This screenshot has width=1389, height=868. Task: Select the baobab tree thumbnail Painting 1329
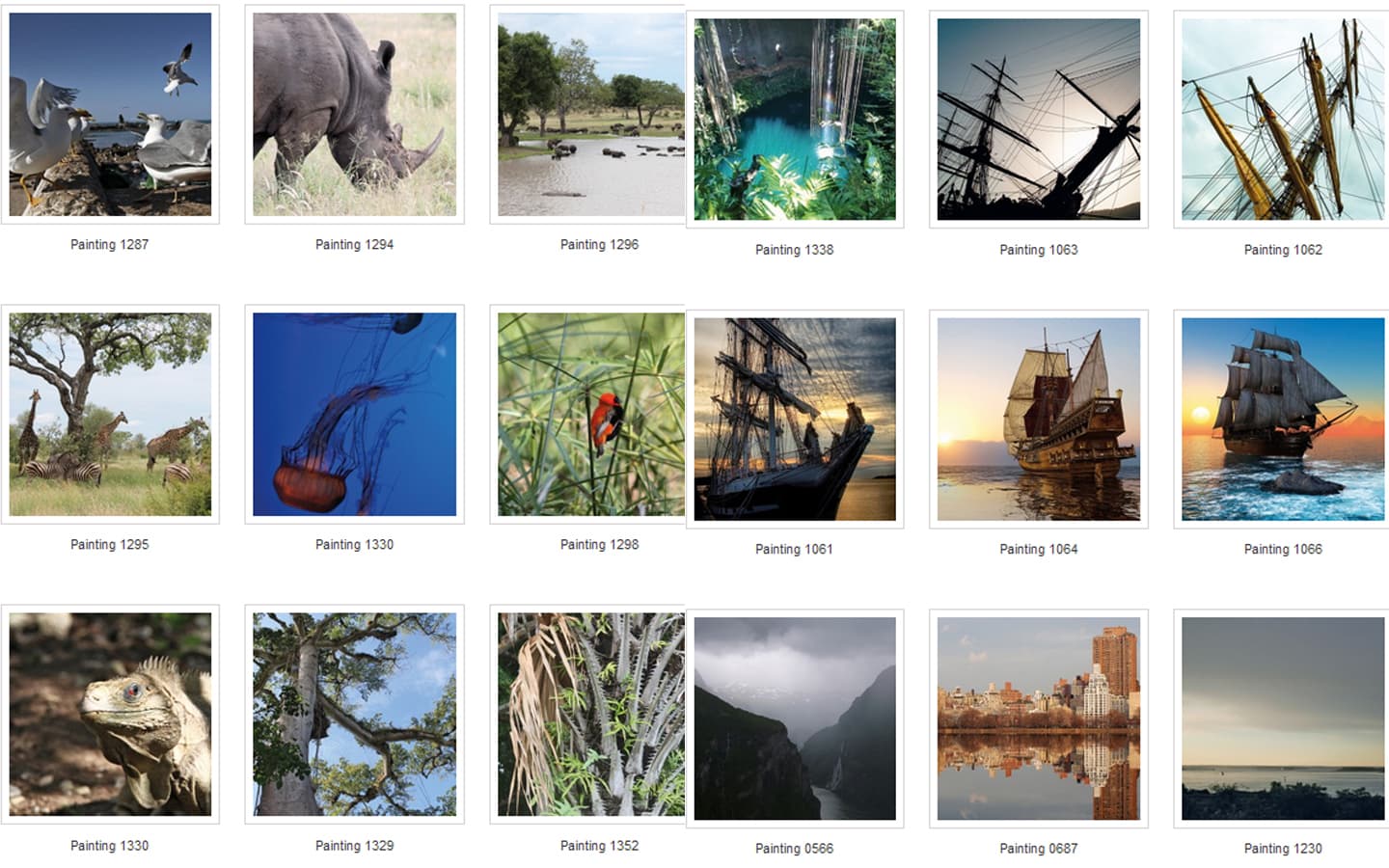[354, 715]
